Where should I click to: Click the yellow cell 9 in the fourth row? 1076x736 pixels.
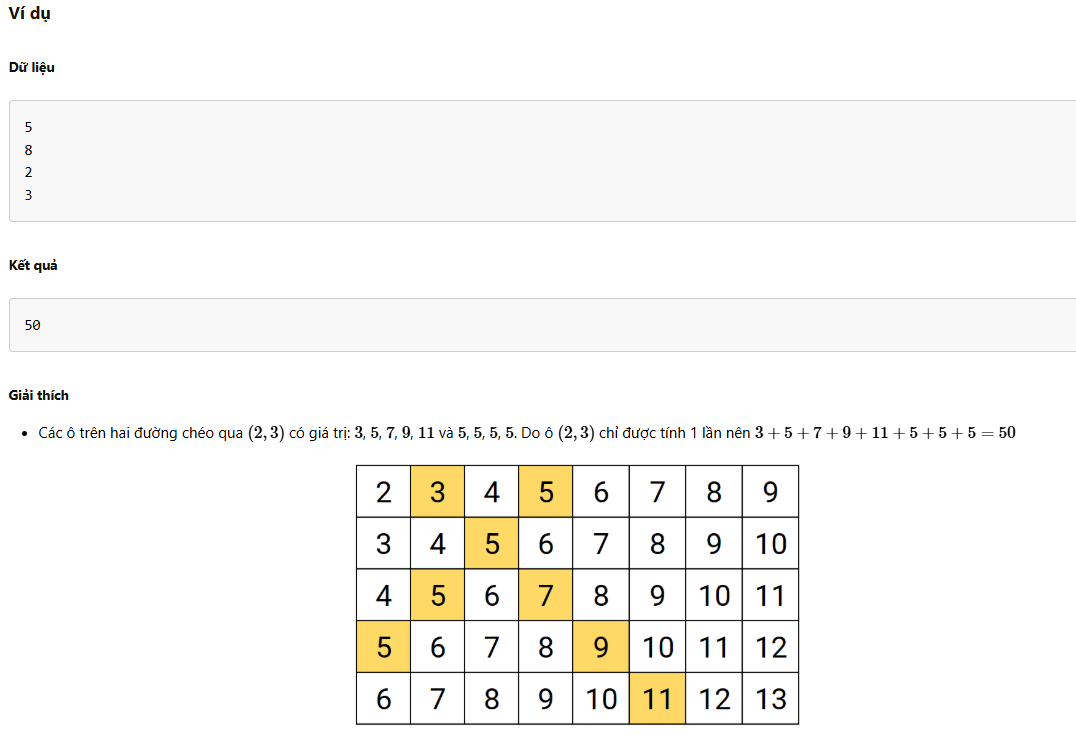(x=600, y=647)
